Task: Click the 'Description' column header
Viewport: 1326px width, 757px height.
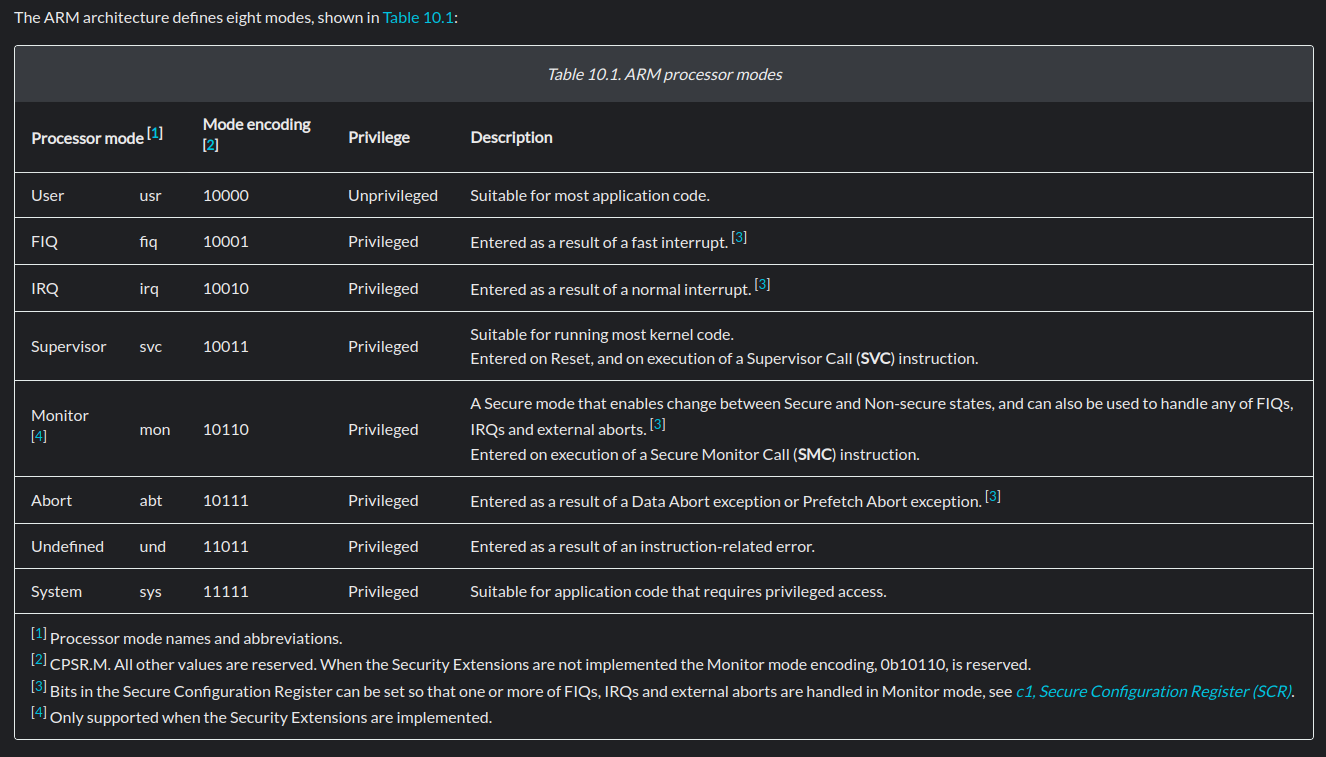Action: (511, 137)
